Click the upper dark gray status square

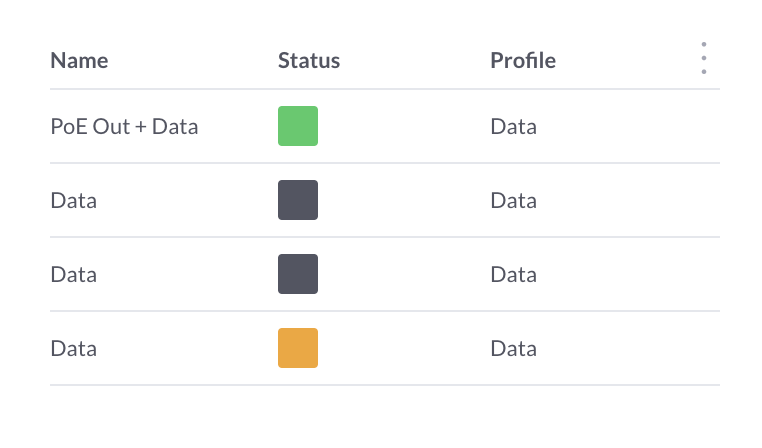coord(298,200)
